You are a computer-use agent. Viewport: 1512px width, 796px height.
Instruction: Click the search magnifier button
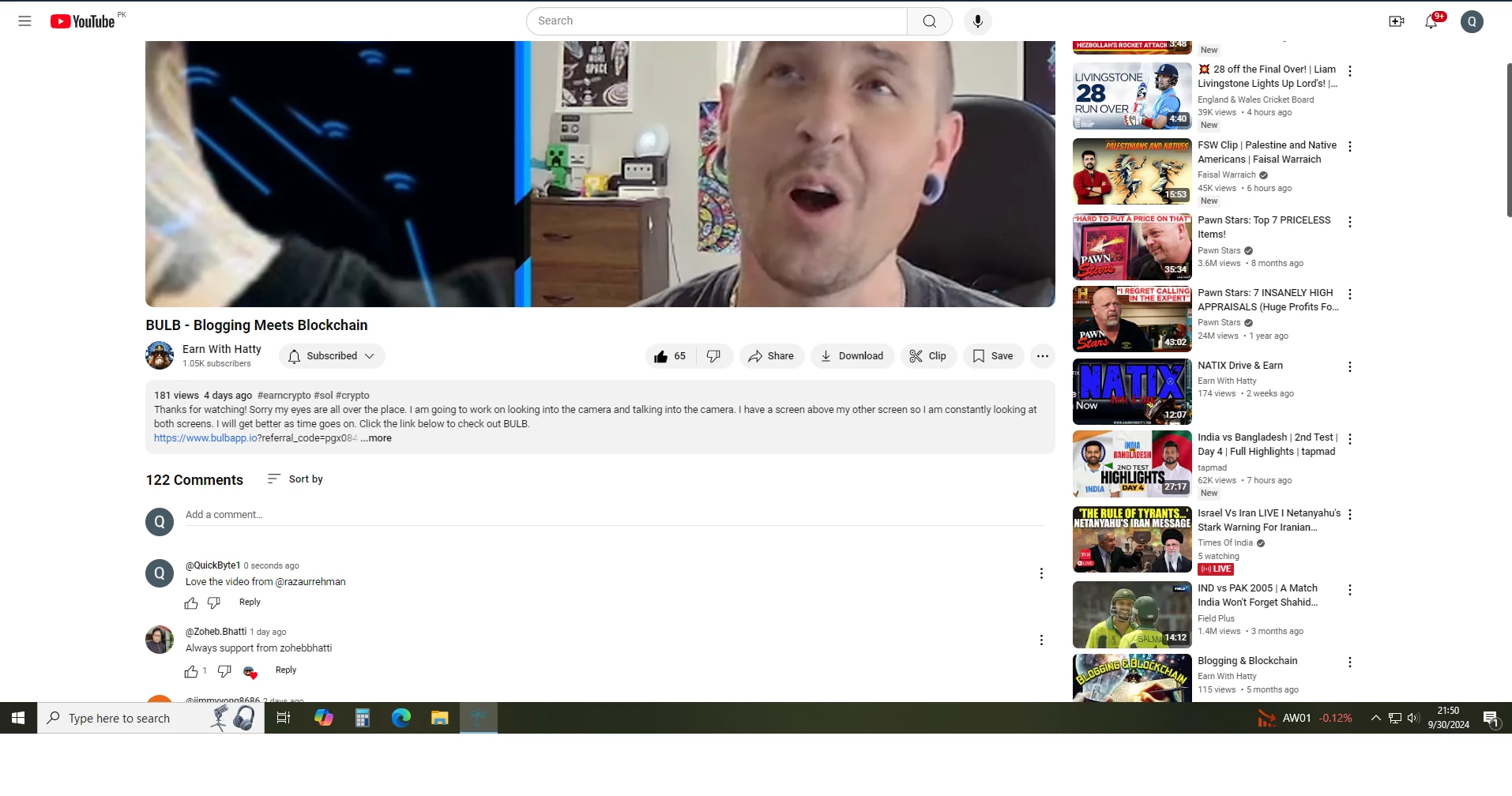[930, 21]
